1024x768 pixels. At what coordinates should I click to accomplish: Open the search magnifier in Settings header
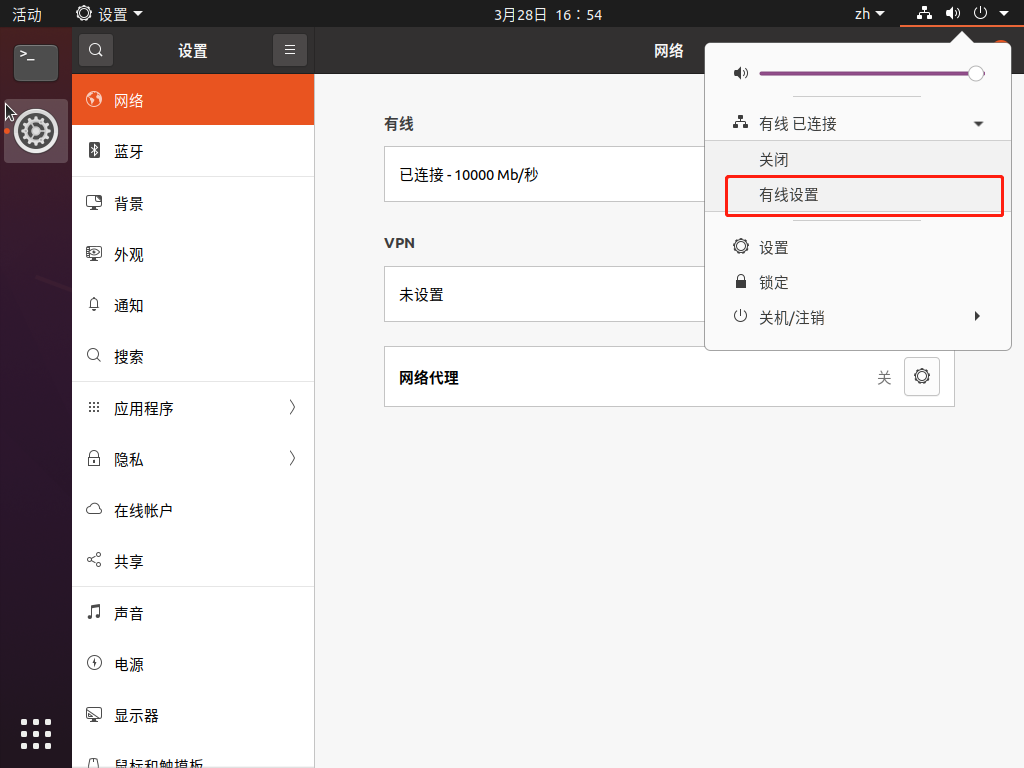(95, 50)
